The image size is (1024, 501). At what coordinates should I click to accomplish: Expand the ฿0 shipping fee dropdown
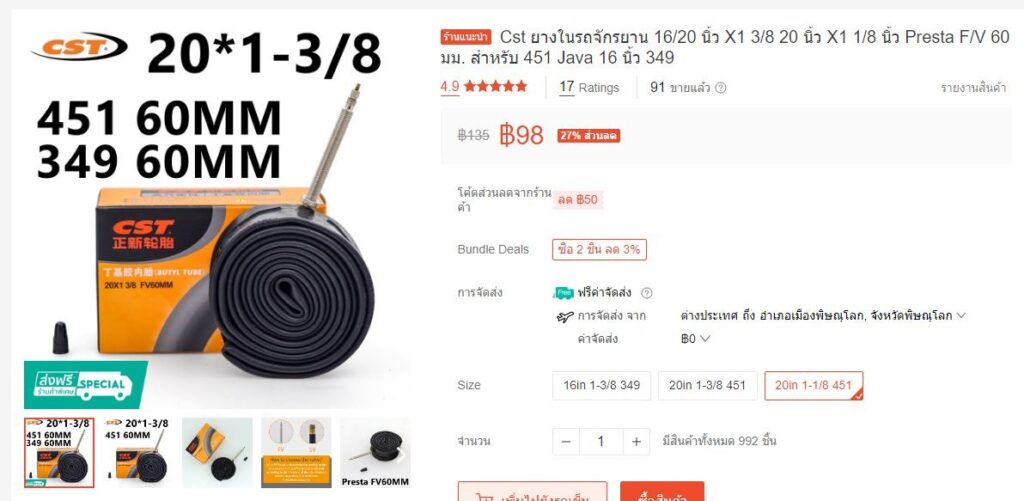click(x=705, y=339)
